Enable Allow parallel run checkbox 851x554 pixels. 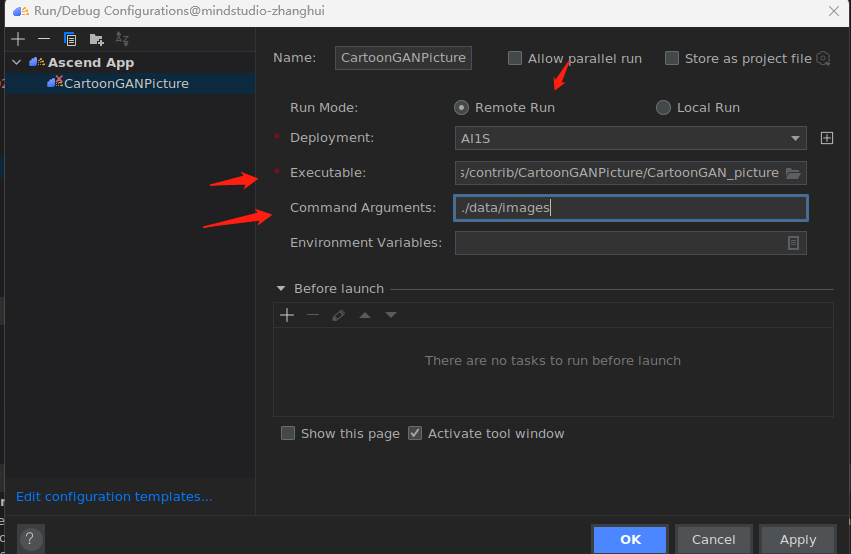[515, 58]
